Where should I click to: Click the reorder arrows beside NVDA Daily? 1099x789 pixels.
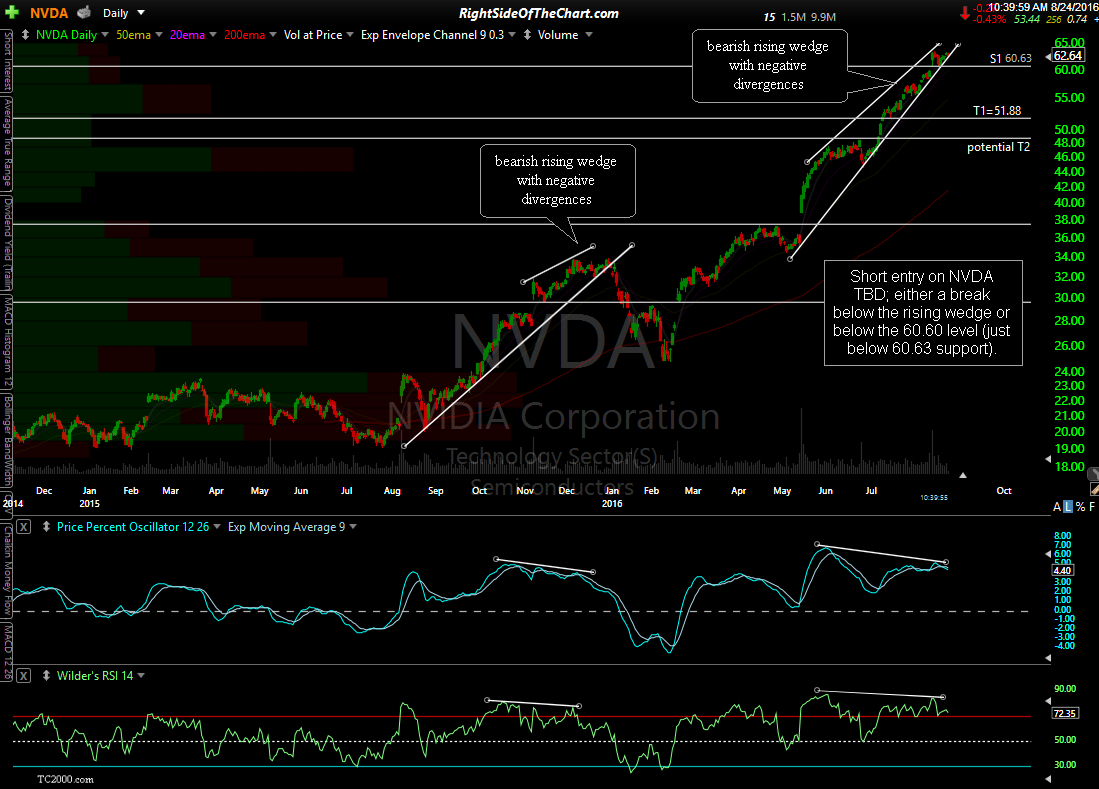point(24,35)
